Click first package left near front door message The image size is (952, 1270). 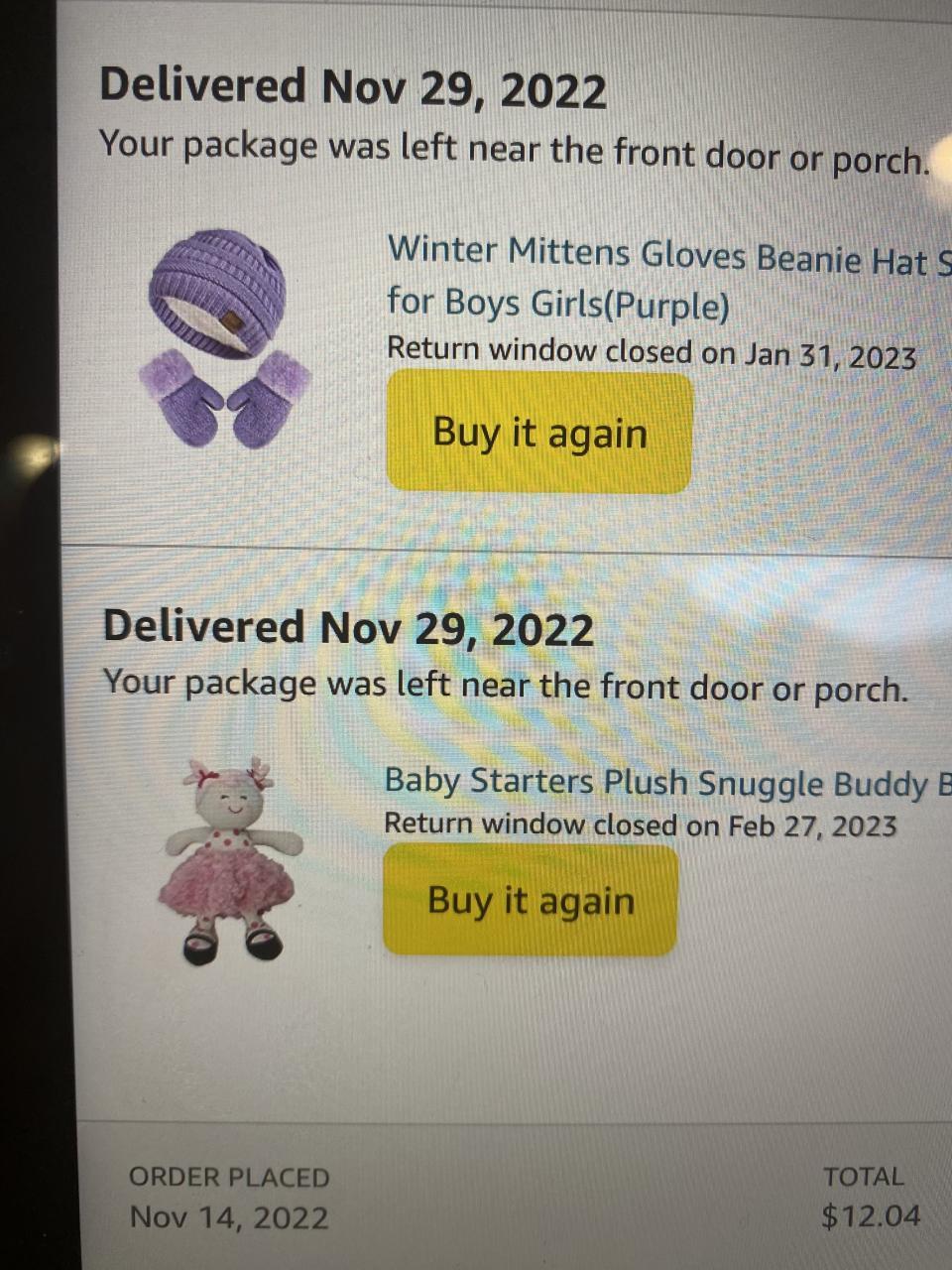(514, 150)
